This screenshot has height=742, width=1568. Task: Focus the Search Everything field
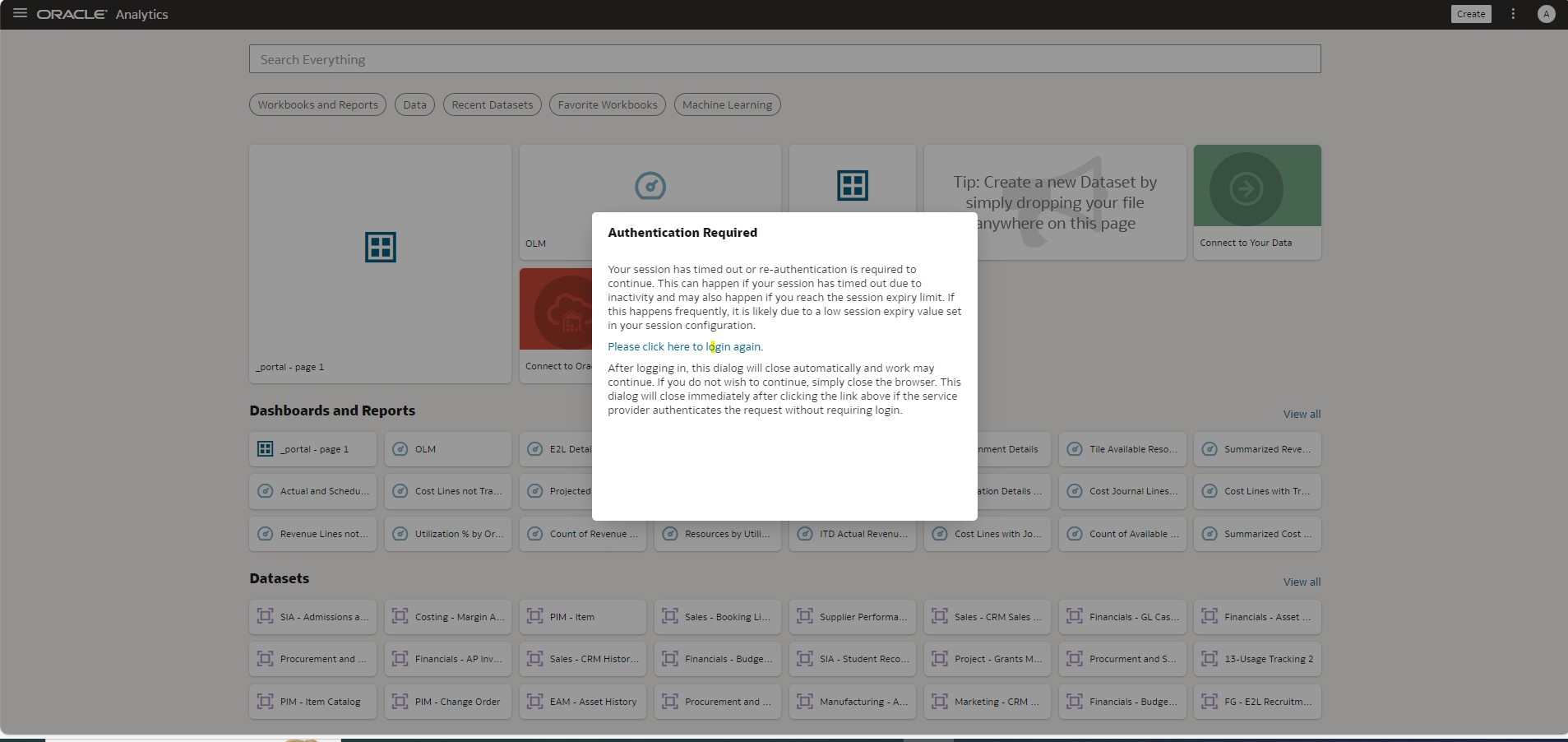(784, 59)
